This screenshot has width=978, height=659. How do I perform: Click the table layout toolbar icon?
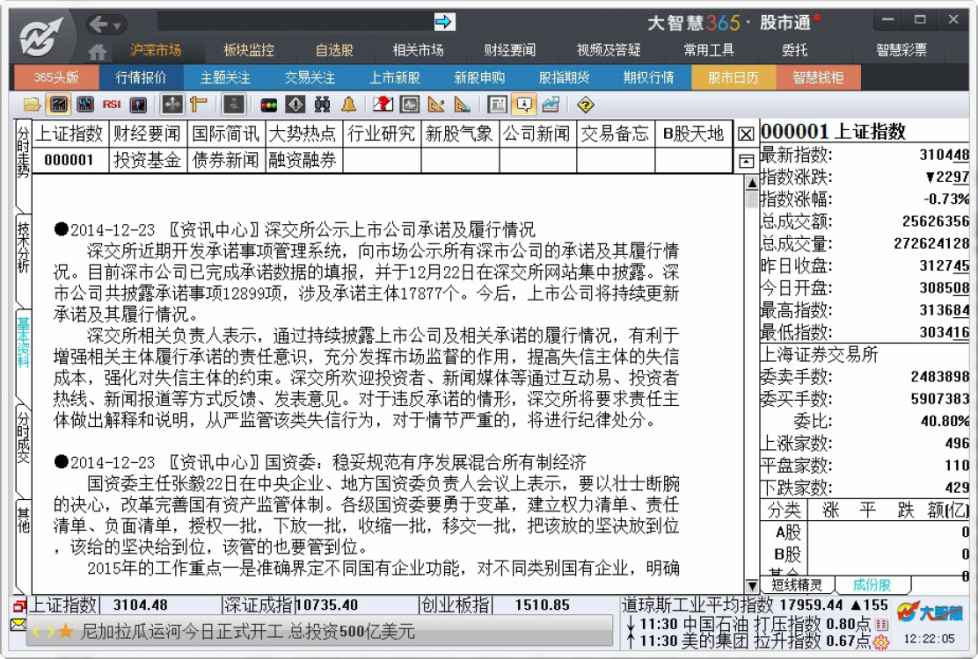tap(496, 105)
